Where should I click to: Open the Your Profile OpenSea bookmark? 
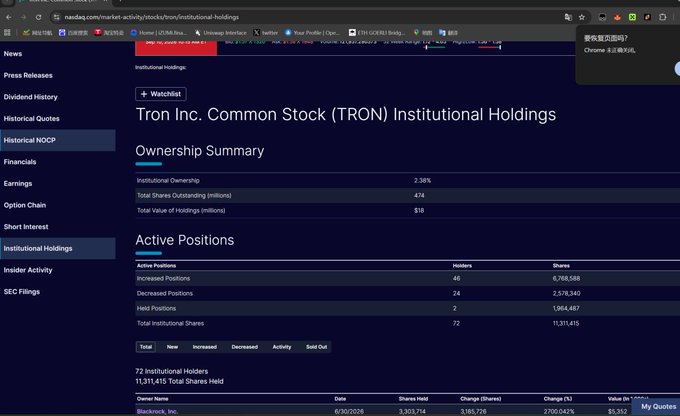click(x=312, y=33)
